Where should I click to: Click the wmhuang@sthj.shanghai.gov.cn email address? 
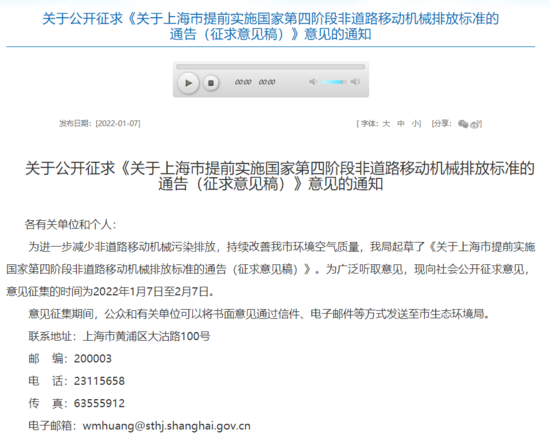167,426
